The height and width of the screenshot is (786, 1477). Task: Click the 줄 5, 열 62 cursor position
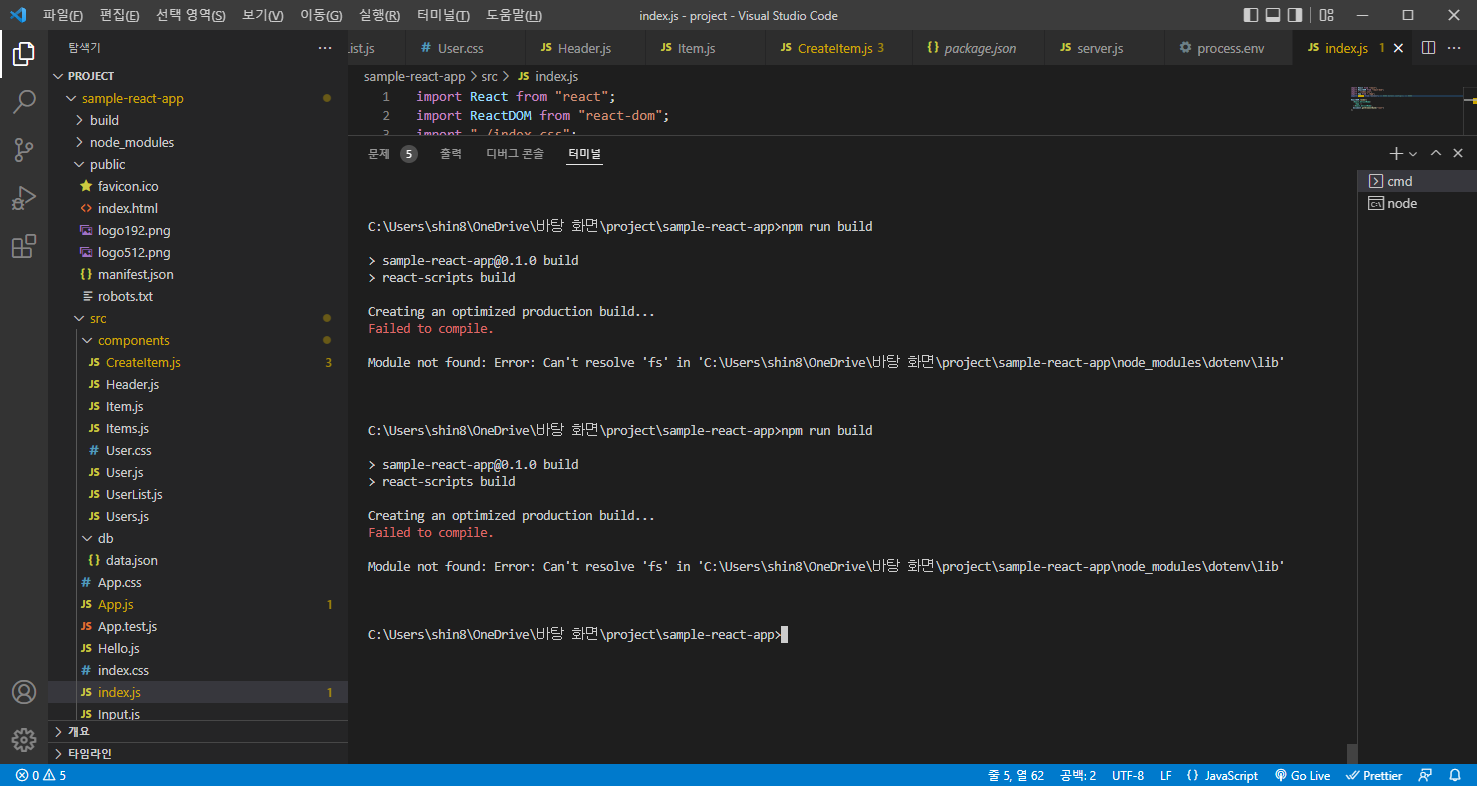(x=1016, y=775)
